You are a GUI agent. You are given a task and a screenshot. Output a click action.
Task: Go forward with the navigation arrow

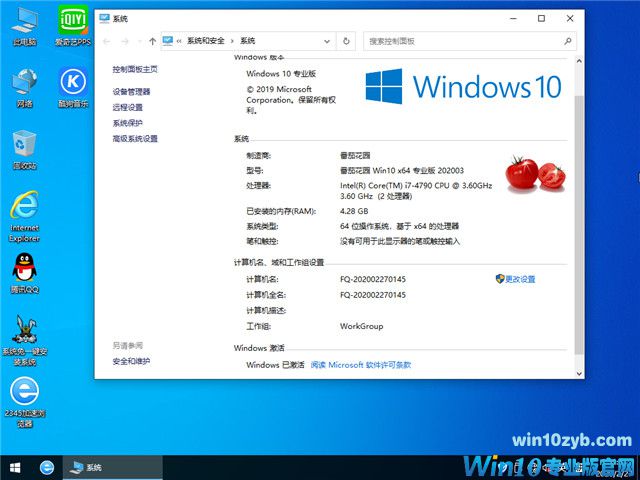[x=125, y=41]
